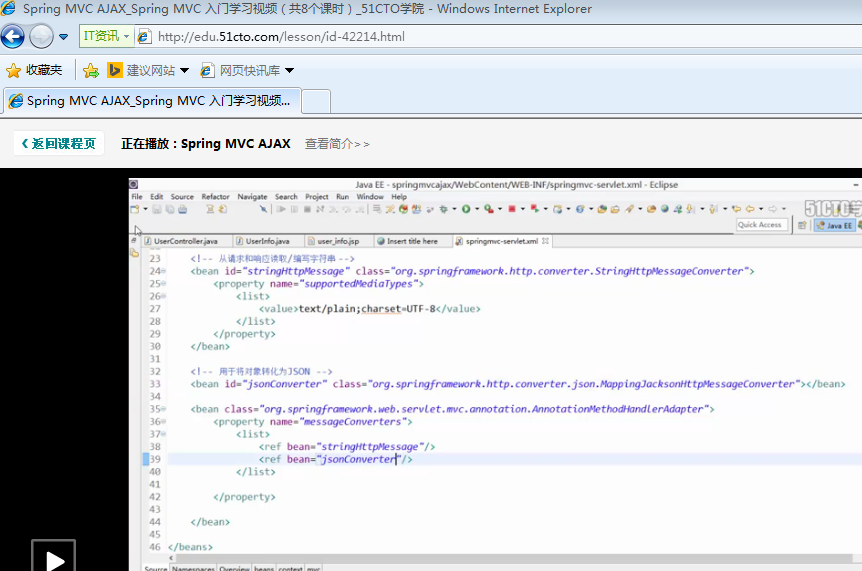Open Eclipse Help menu
This screenshot has height=571, width=862.
tap(399, 196)
